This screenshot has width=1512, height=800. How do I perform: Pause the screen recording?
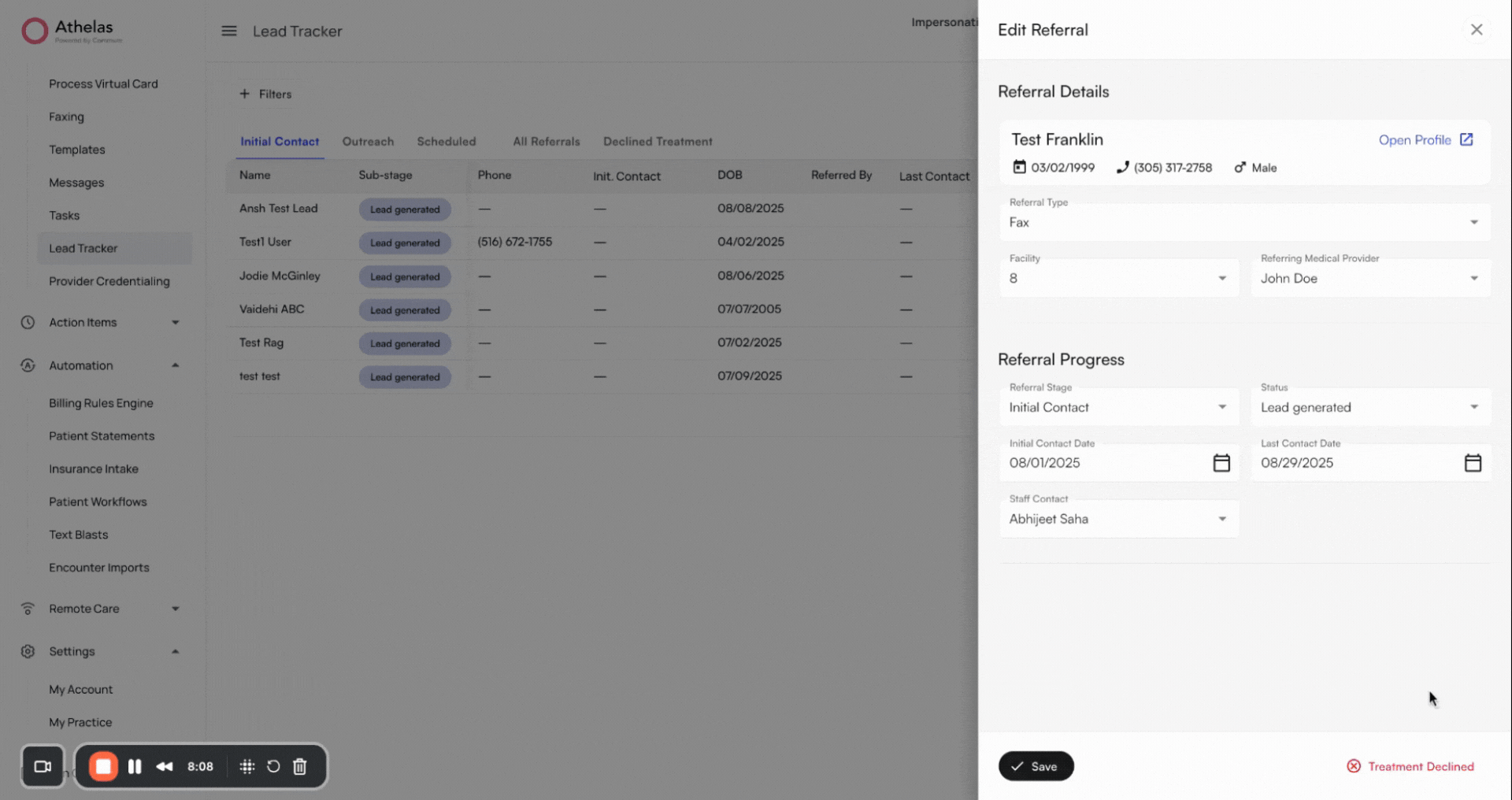tap(135, 766)
